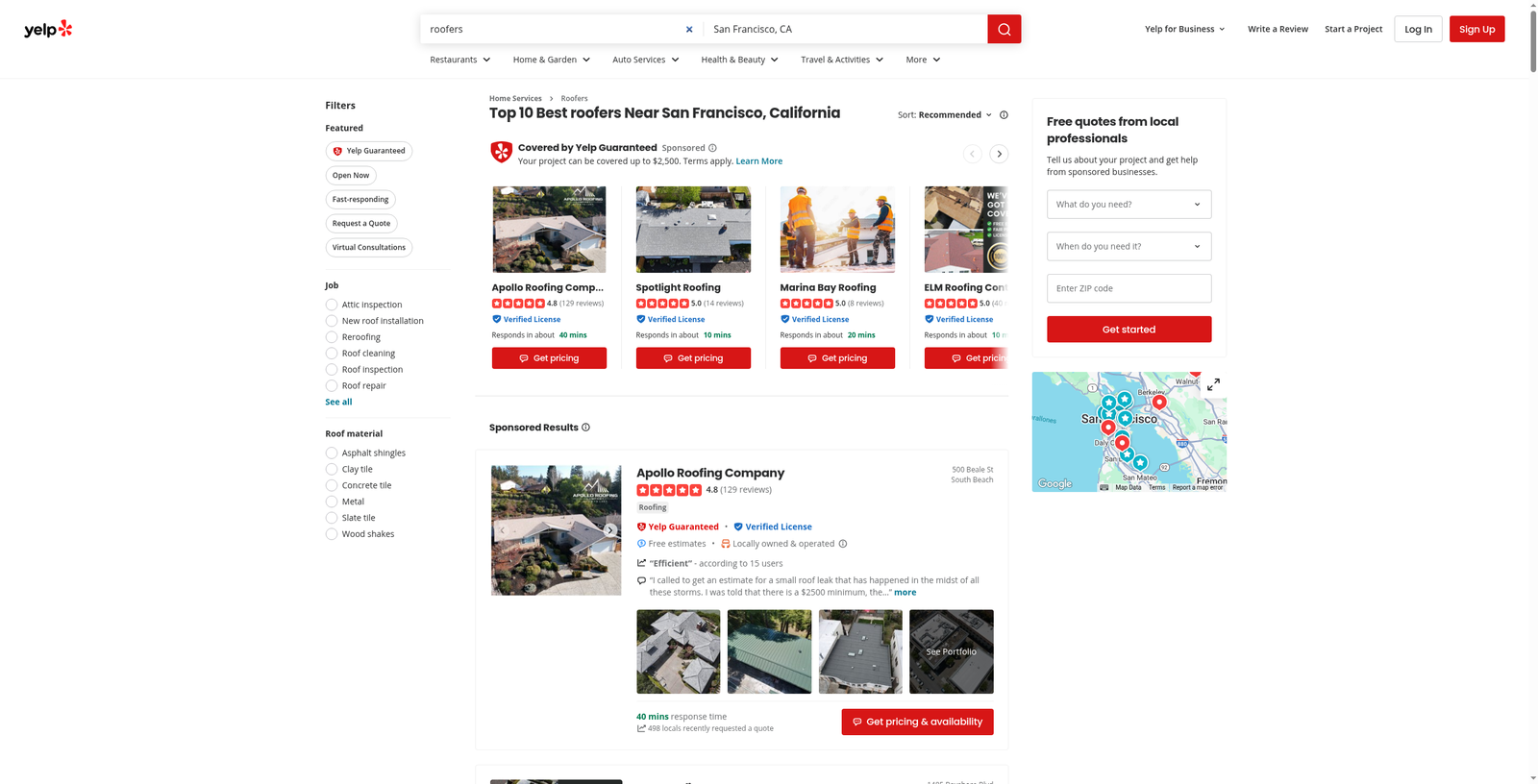Viewport: 1538px width, 784px height.
Task: Select Wood shakes roof material
Action: (332, 534)
